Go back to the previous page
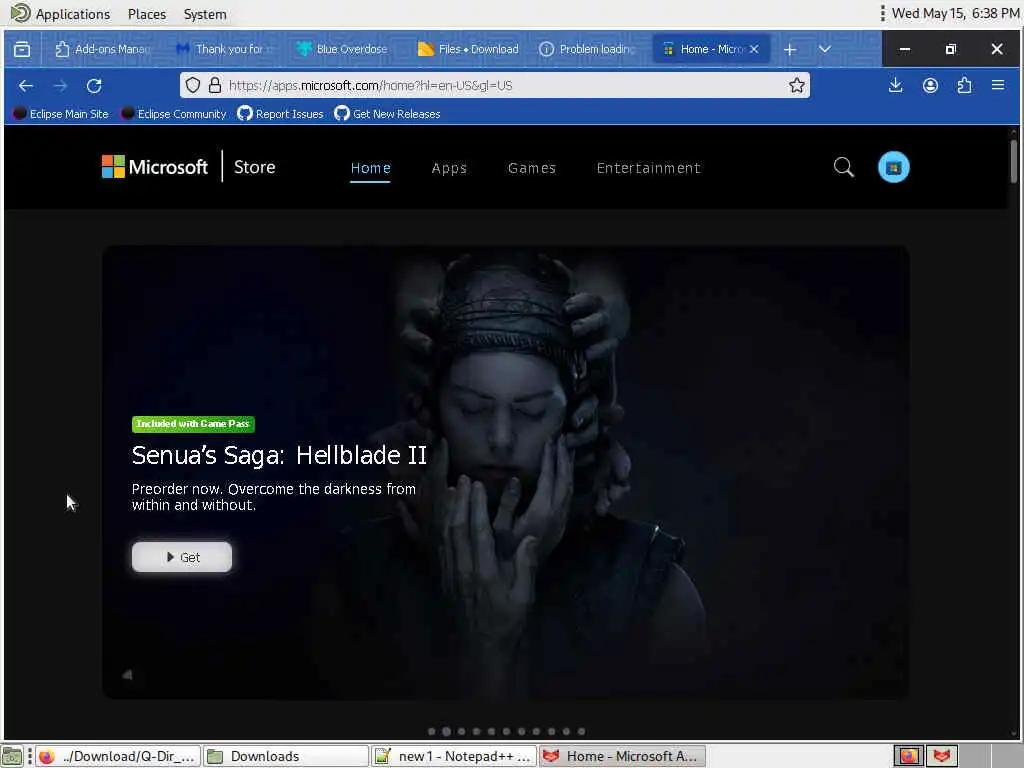Image resolution: width=1024 pixels, height=768 pixels. point(26,86)
